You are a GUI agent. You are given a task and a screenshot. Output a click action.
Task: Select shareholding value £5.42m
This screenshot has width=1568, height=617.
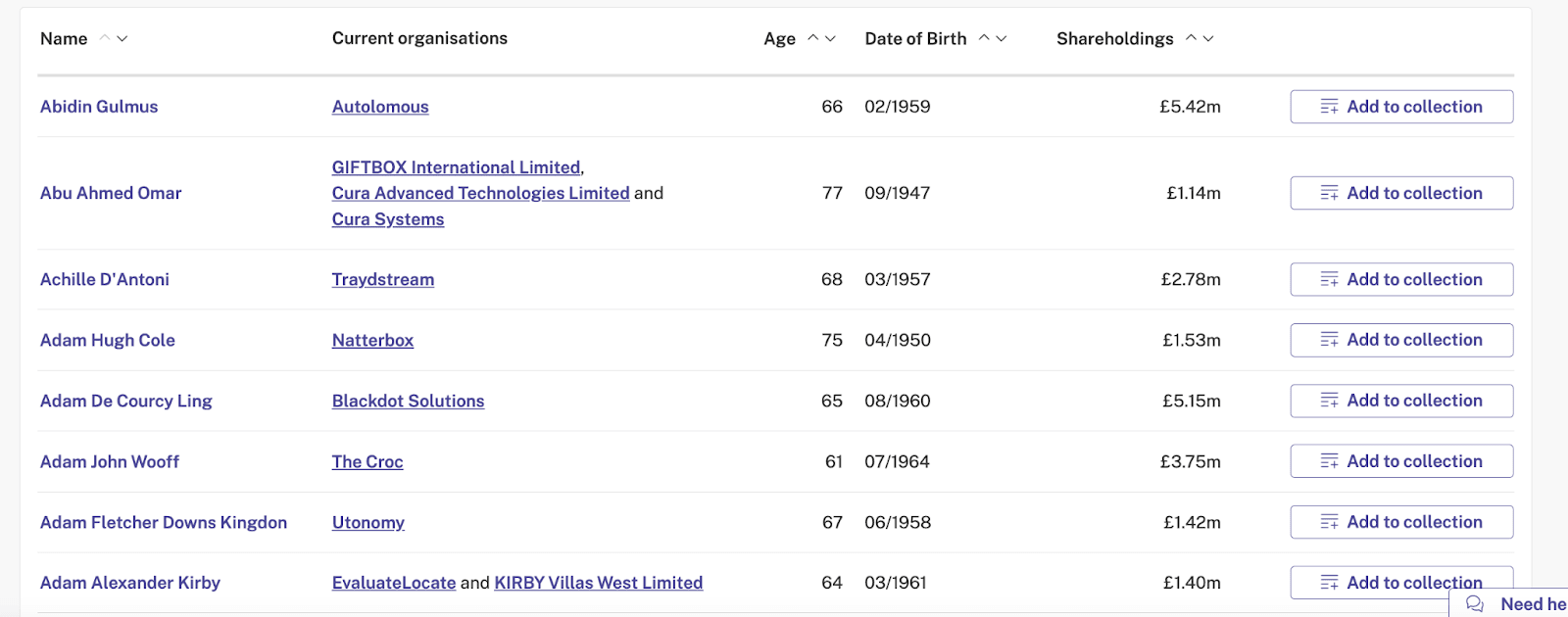[x=1190, y=107]
